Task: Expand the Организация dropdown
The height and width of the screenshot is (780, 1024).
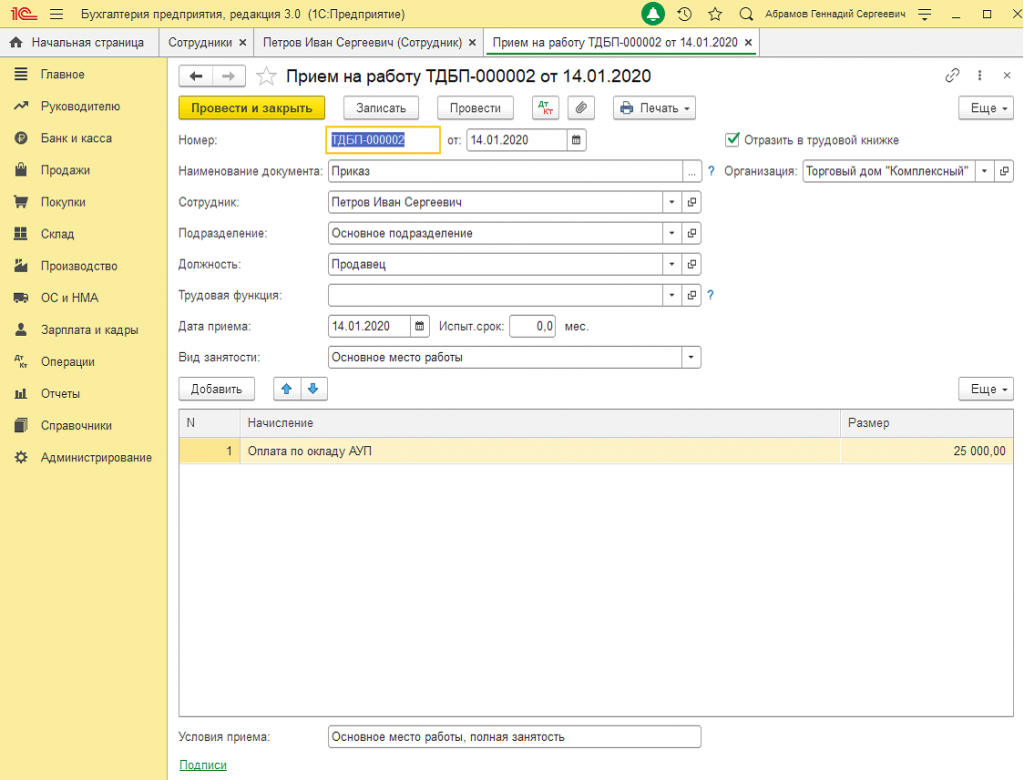Action: (x=984, y=171)
